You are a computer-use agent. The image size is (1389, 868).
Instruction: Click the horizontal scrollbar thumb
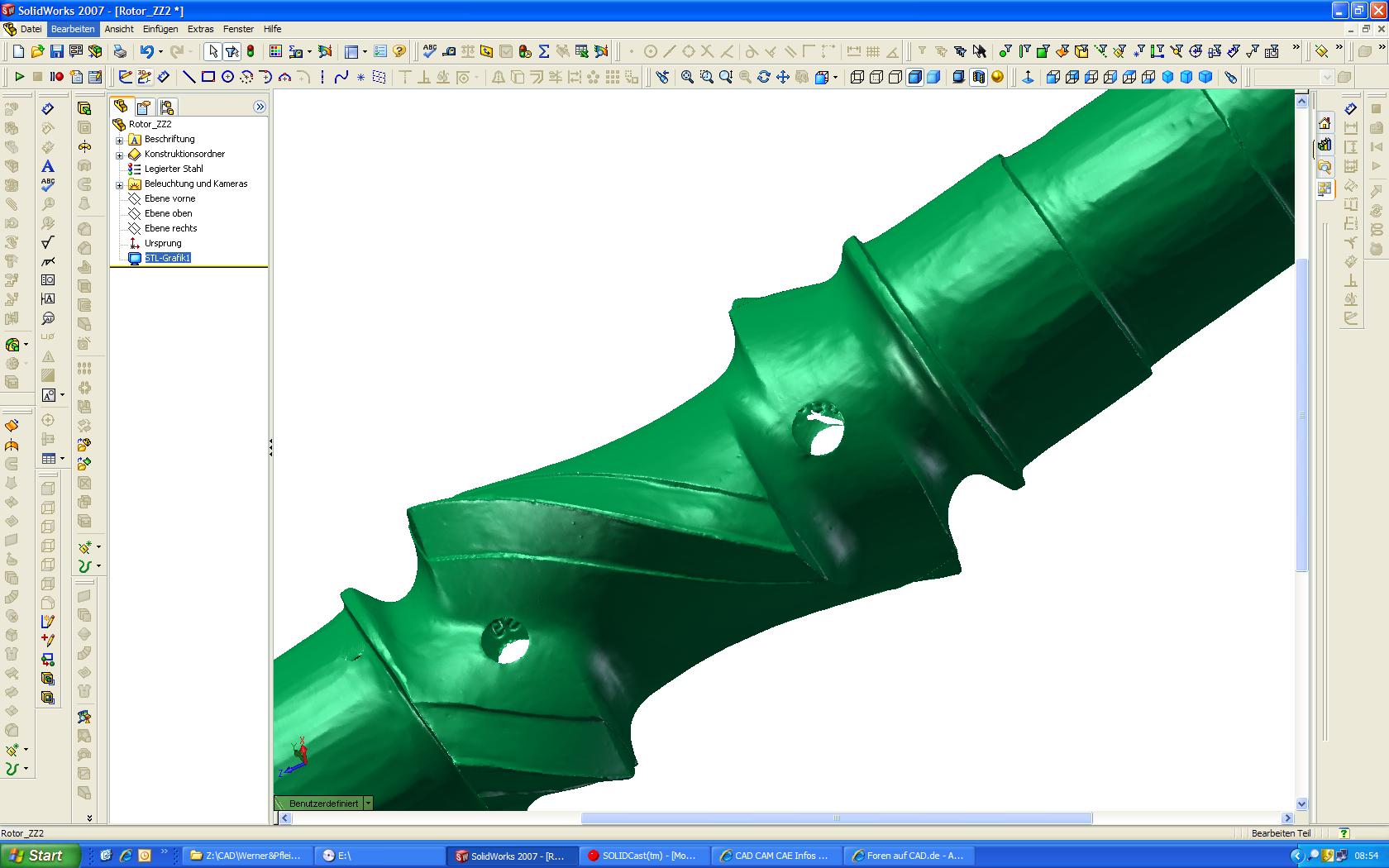(x=837, y=818)
